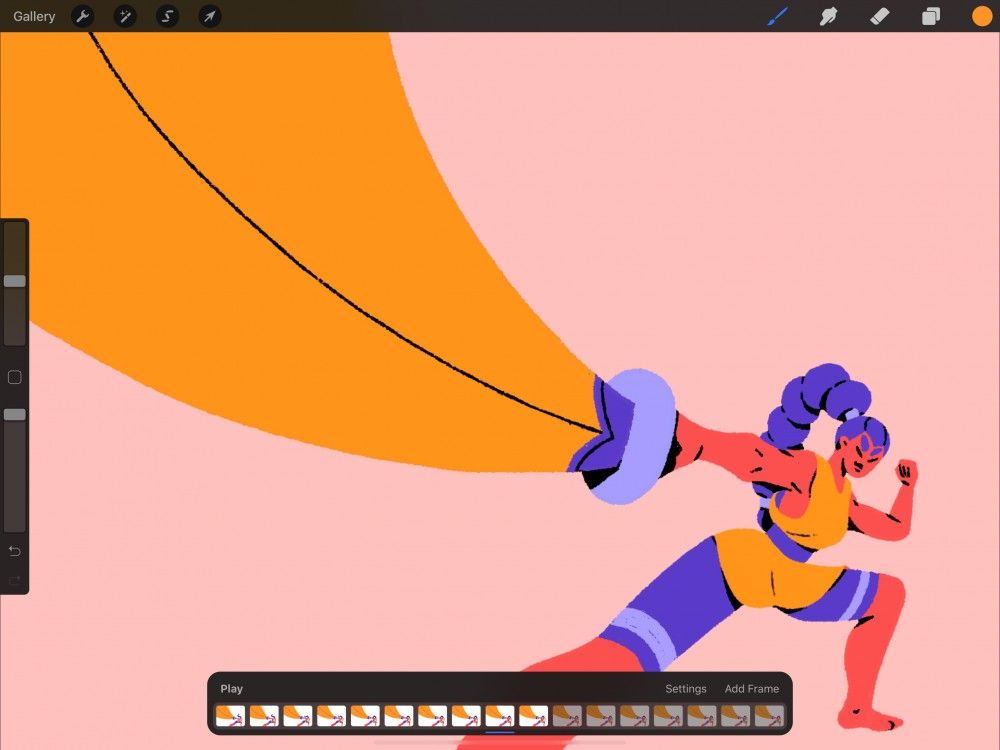Tap the sidebar modify square button

click(14, 377)
